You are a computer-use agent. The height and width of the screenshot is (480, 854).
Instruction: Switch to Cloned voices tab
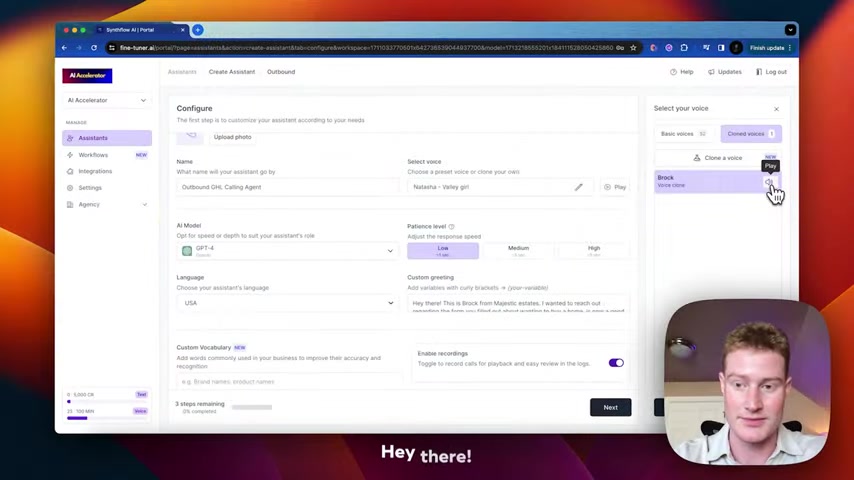click(751, 134)
